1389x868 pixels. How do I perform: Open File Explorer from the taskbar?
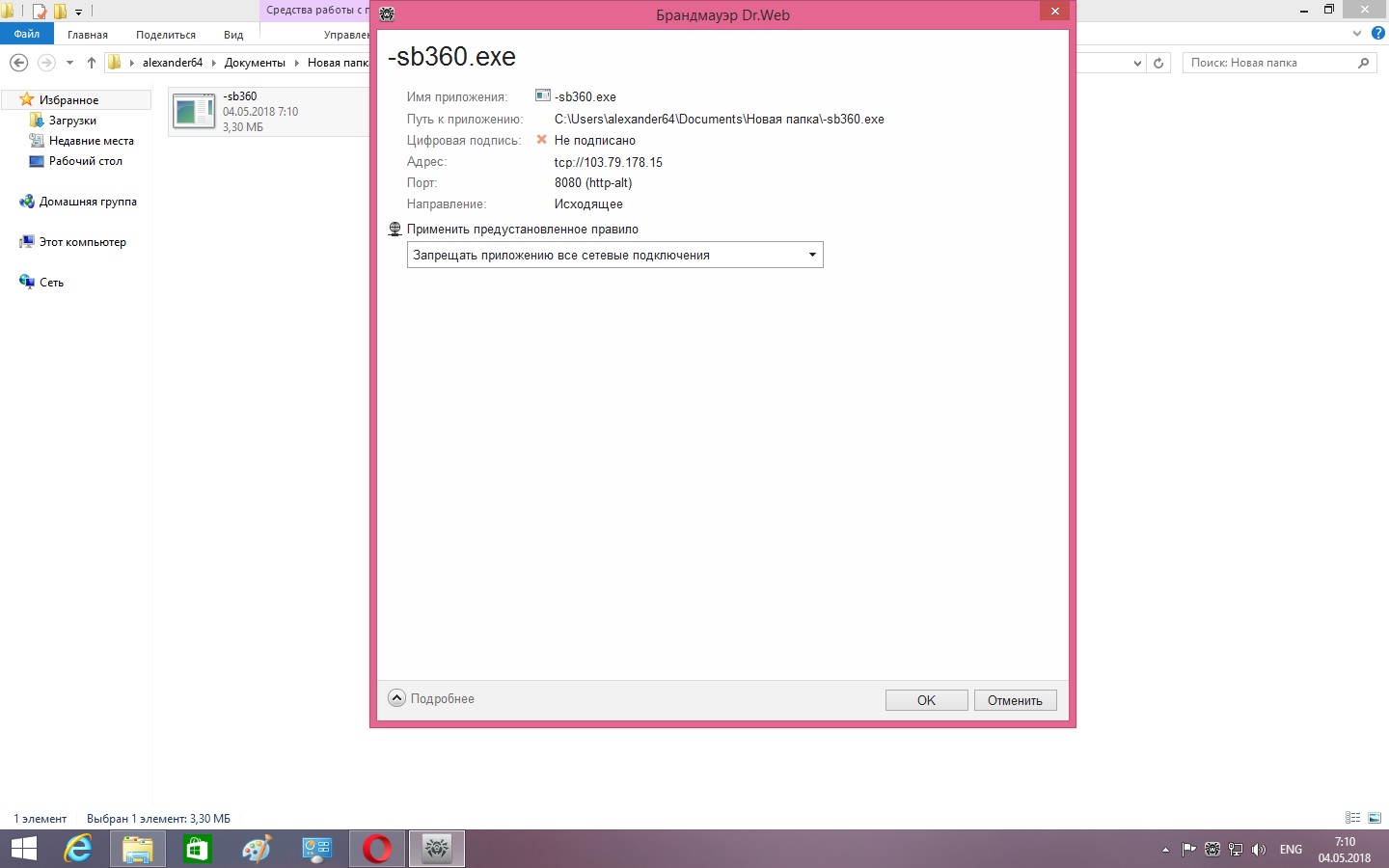(x=138, y=849)
